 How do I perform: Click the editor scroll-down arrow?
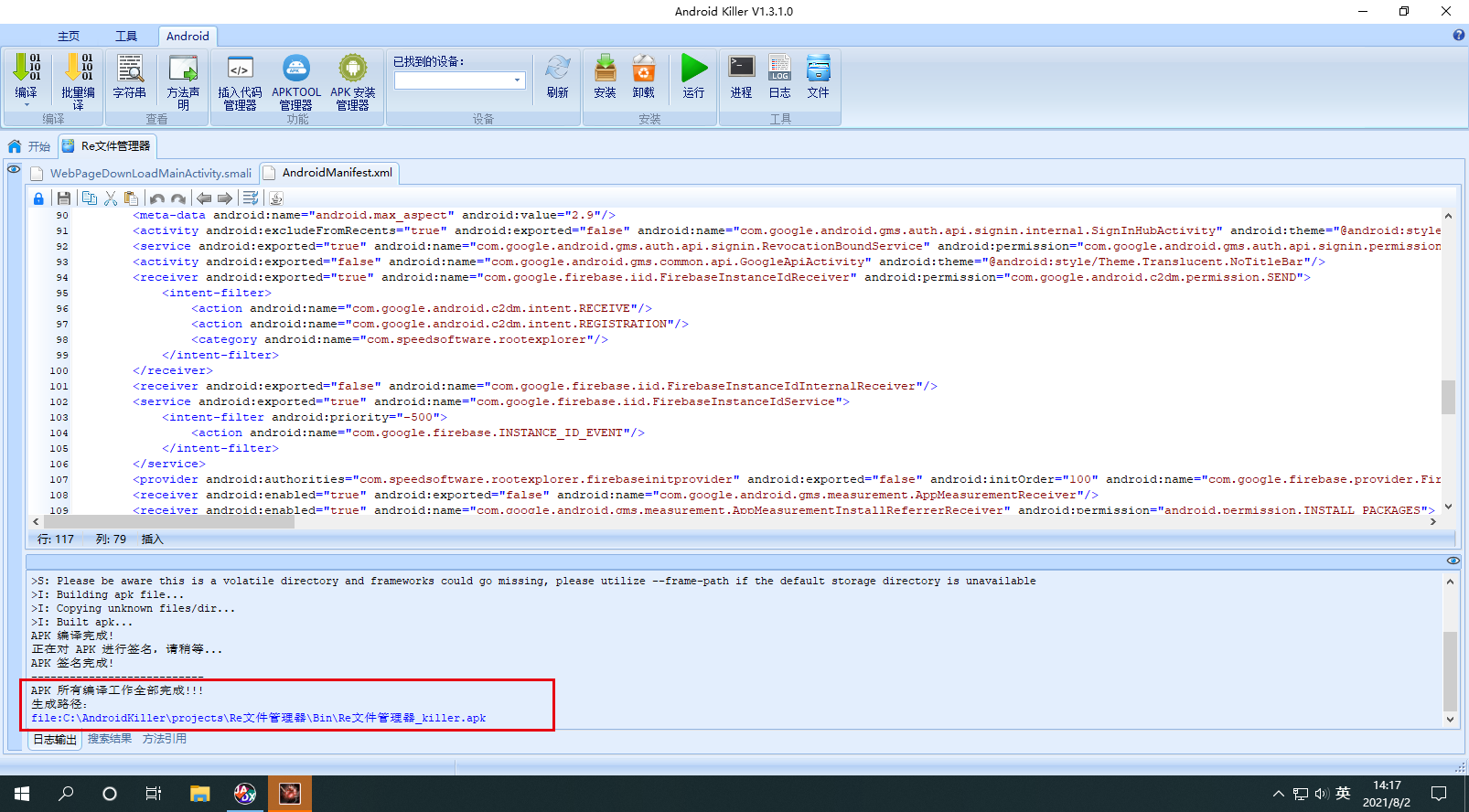[1448, 507]
